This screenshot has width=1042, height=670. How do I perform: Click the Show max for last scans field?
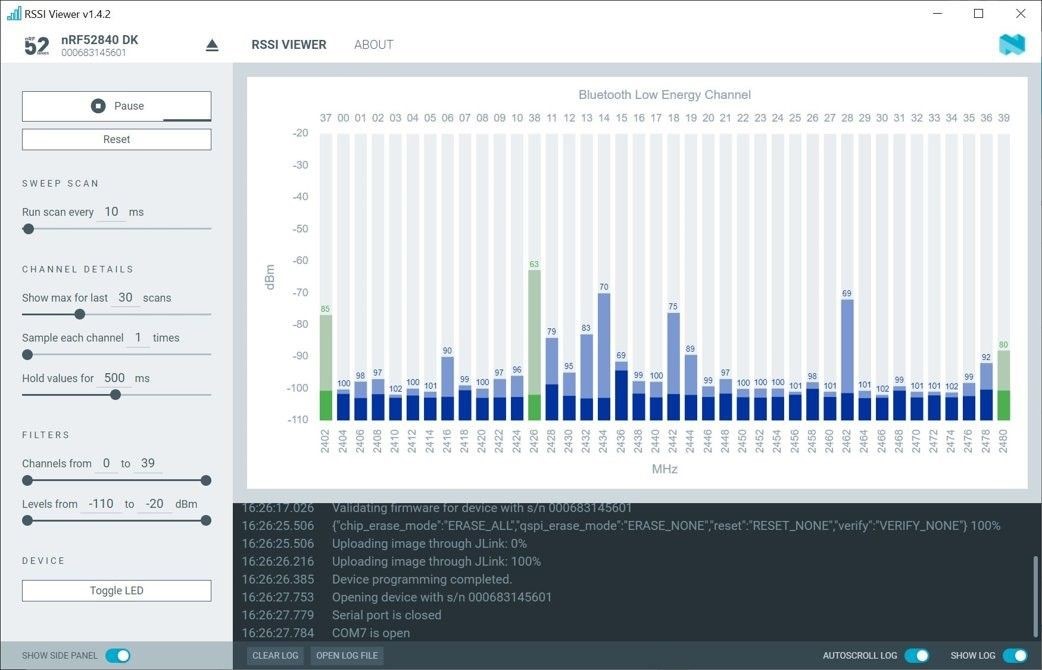125,297
